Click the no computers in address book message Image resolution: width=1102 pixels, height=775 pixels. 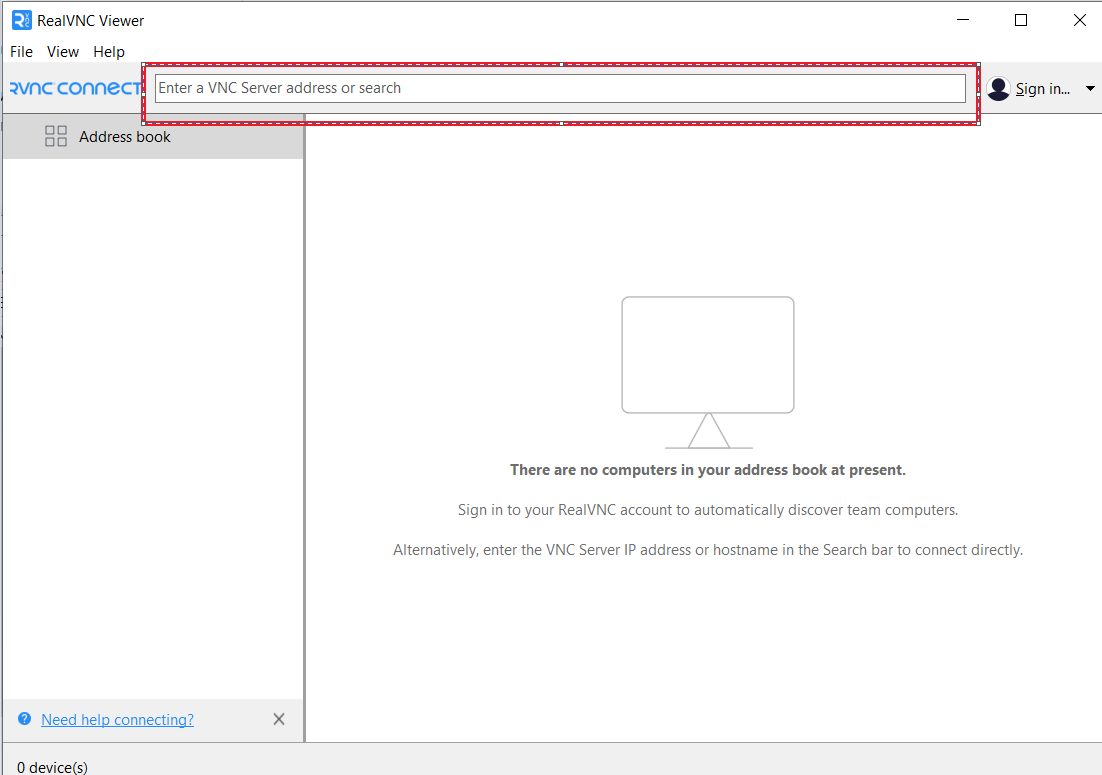[707, 470]
